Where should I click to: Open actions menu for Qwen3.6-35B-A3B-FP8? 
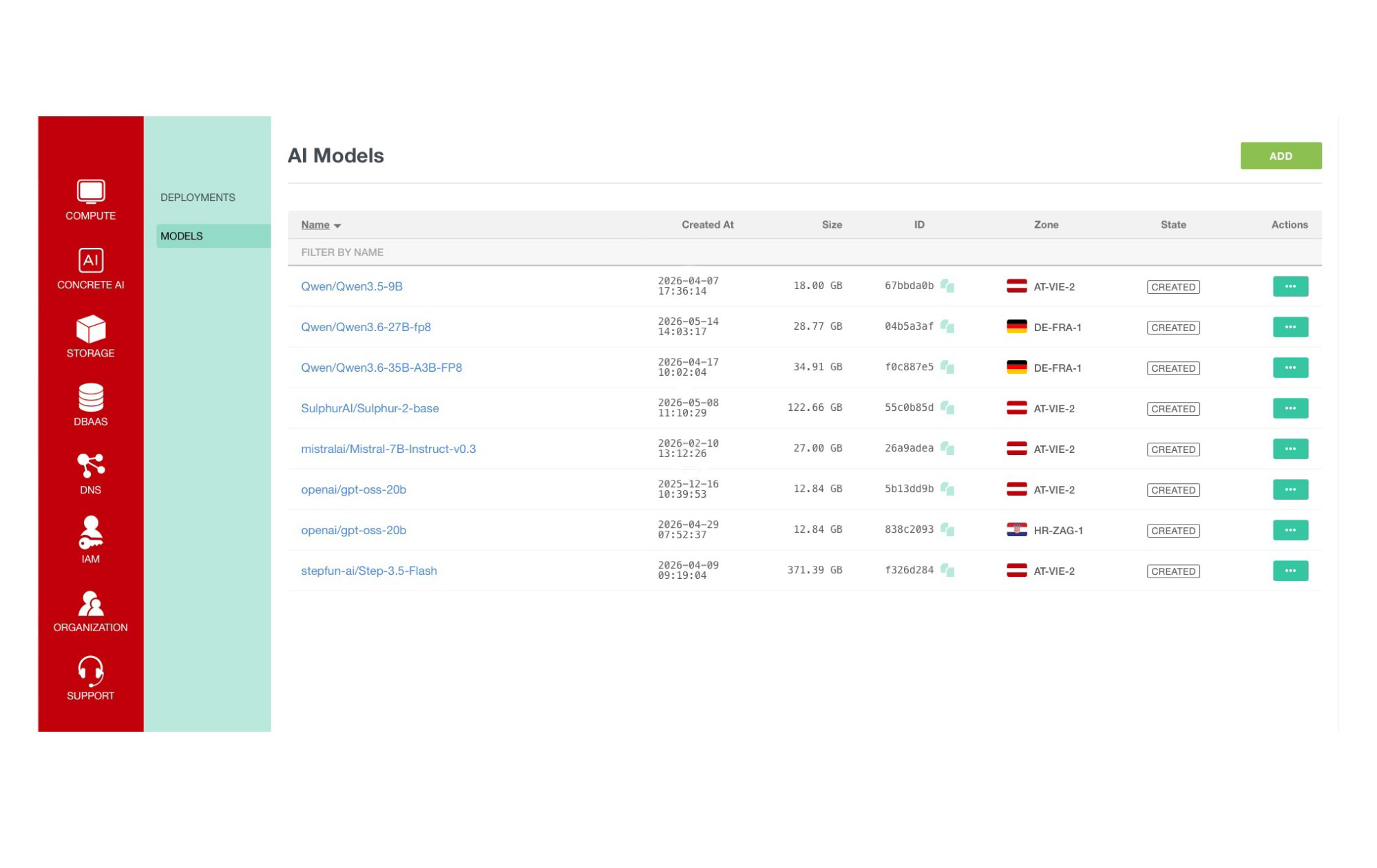pyautogui.click(x=1290, y=368)
